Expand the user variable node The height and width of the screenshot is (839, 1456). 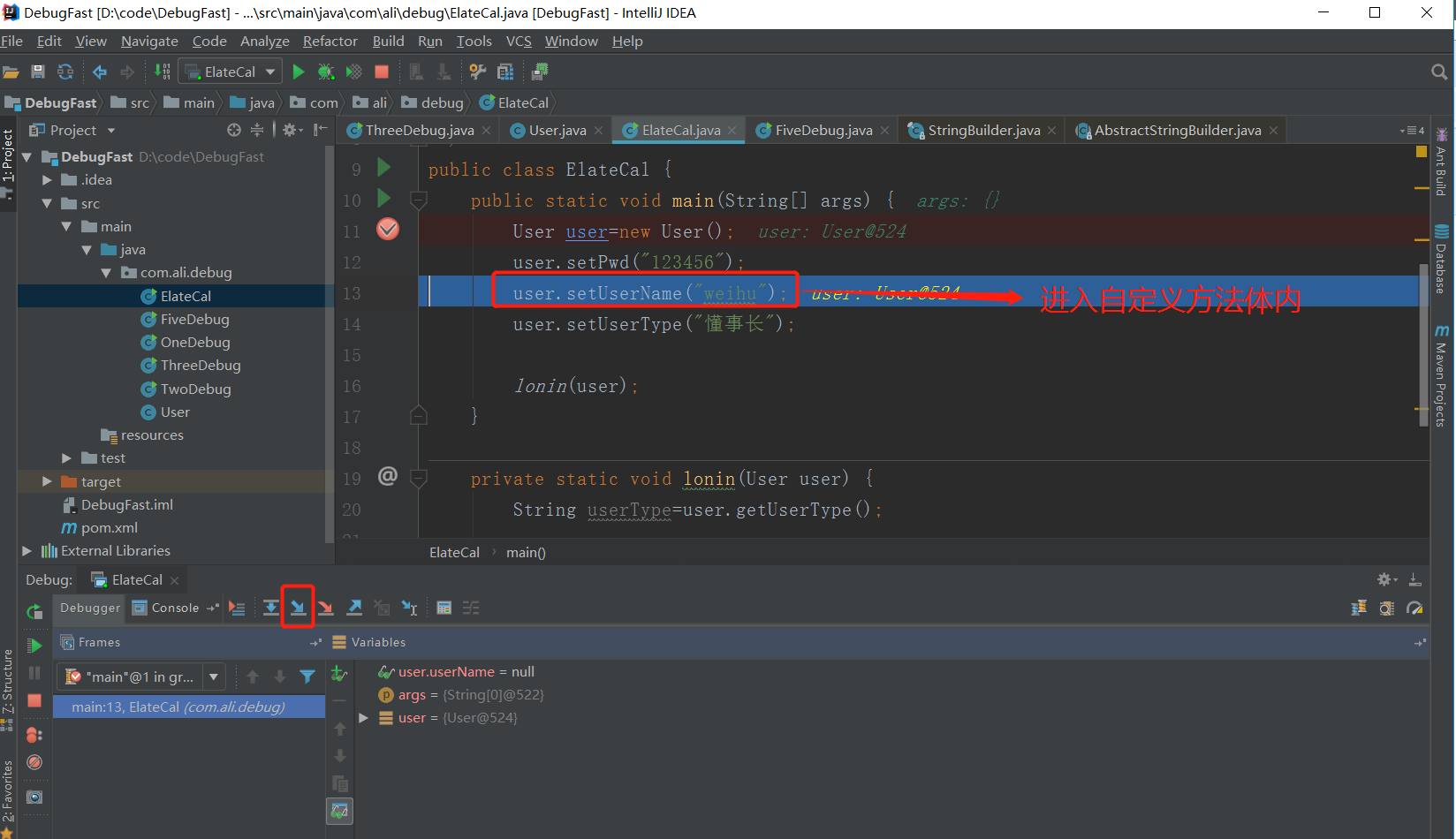pyautogui.click(x=363, y=718)
